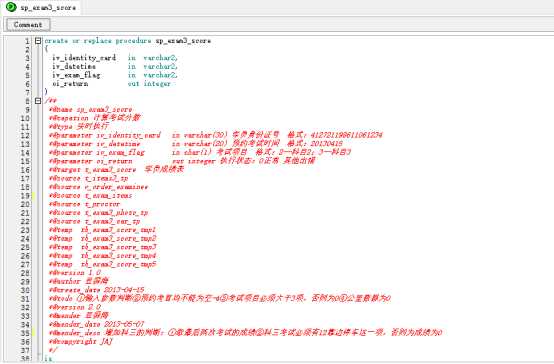
Task: Click the iv_exam_flag parameter declaration
Action: click(115, 75)
